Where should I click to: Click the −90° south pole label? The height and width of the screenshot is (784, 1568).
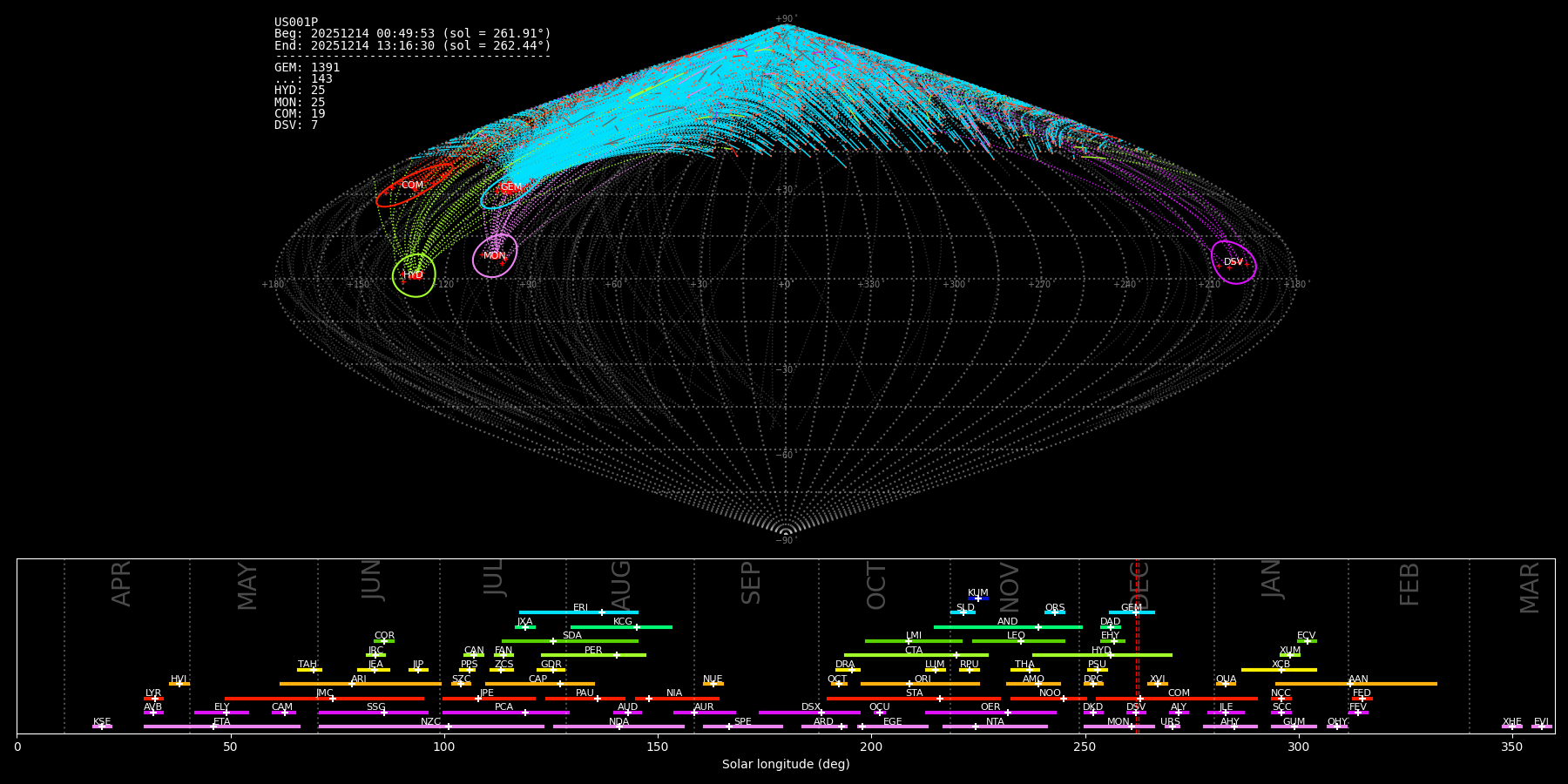tap(786, 540)
